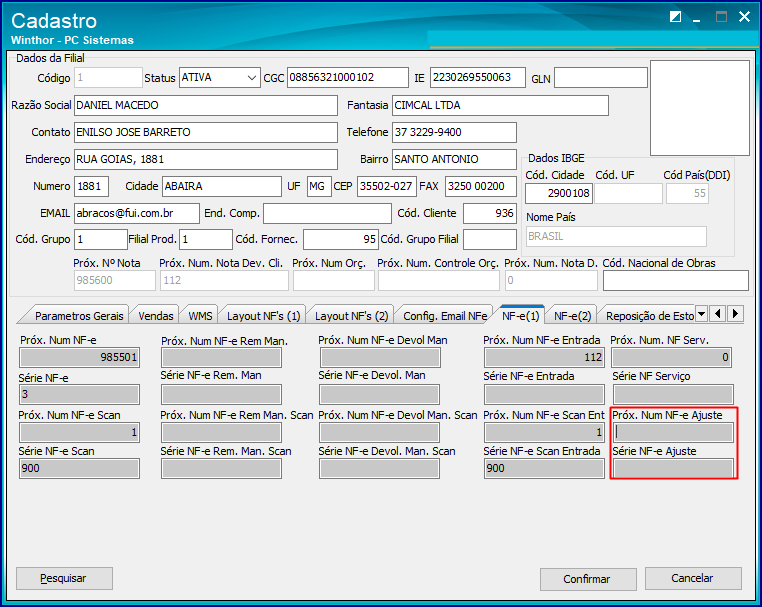This screenshot has width=762, height=607.
Task: Click the Próx. Num. NF Serv. field
Action: click(x=672, y=358)
